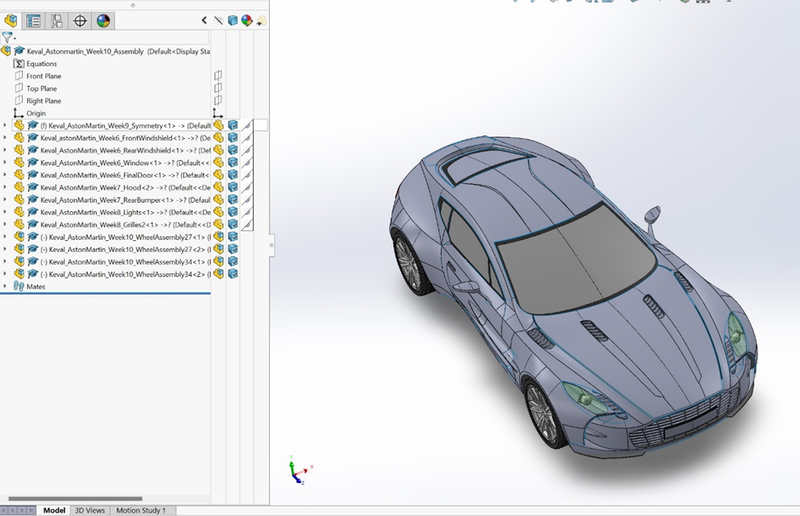Switch to the PropertyManager tab

click(34, 21)
